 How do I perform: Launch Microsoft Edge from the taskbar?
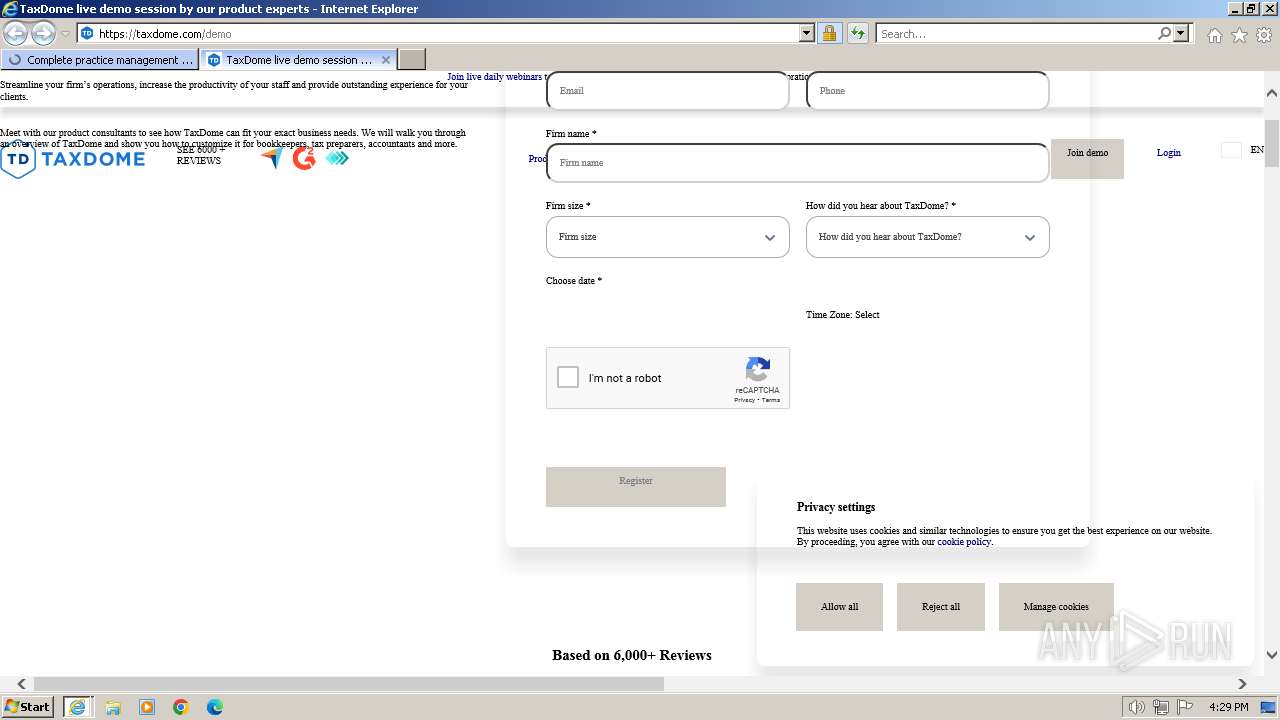pos(215,707)
